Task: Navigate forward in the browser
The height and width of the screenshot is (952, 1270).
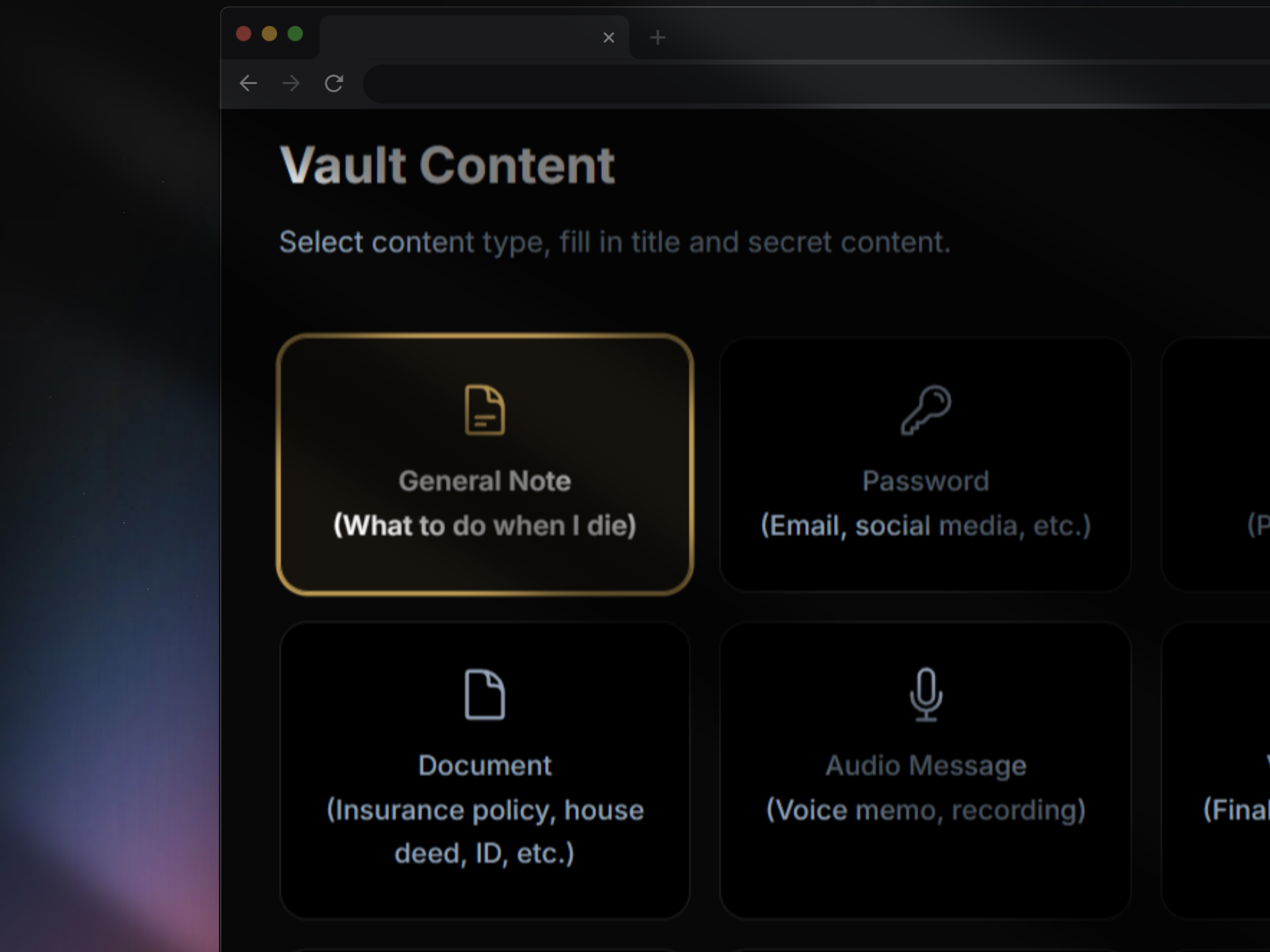Action: tap(290, 83)
